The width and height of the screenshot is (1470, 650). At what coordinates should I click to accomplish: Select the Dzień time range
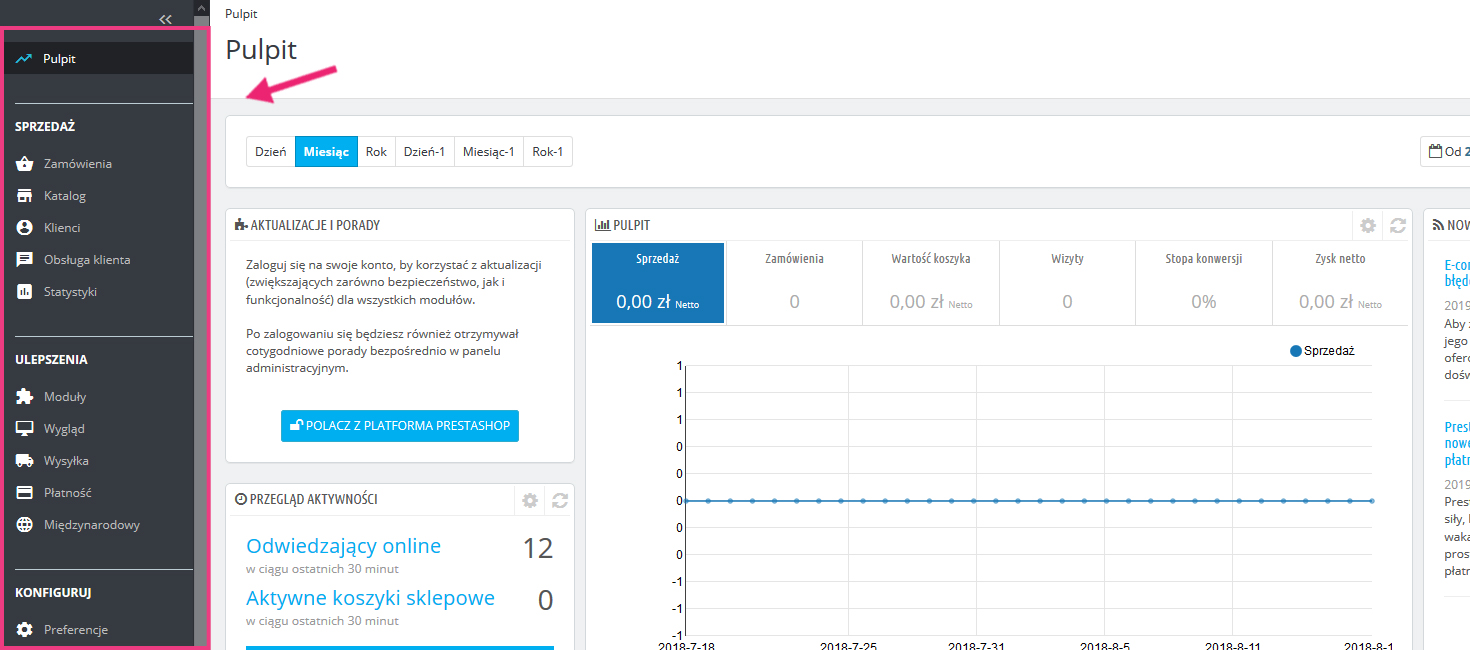point(271,152)
